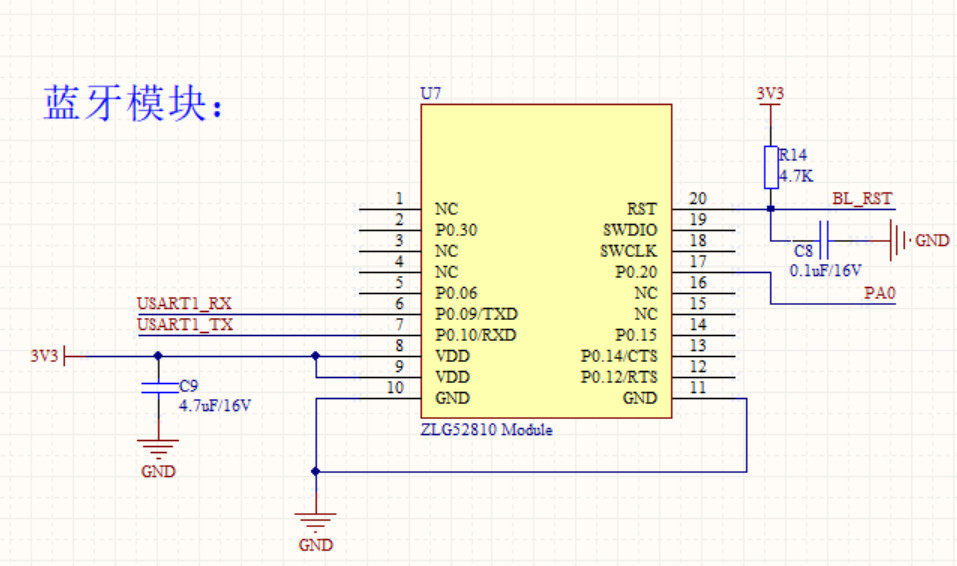The height and width of the screenshot is (566, 957).
Task: Select pin name P0.10/RXD
Action: [475, 335]
